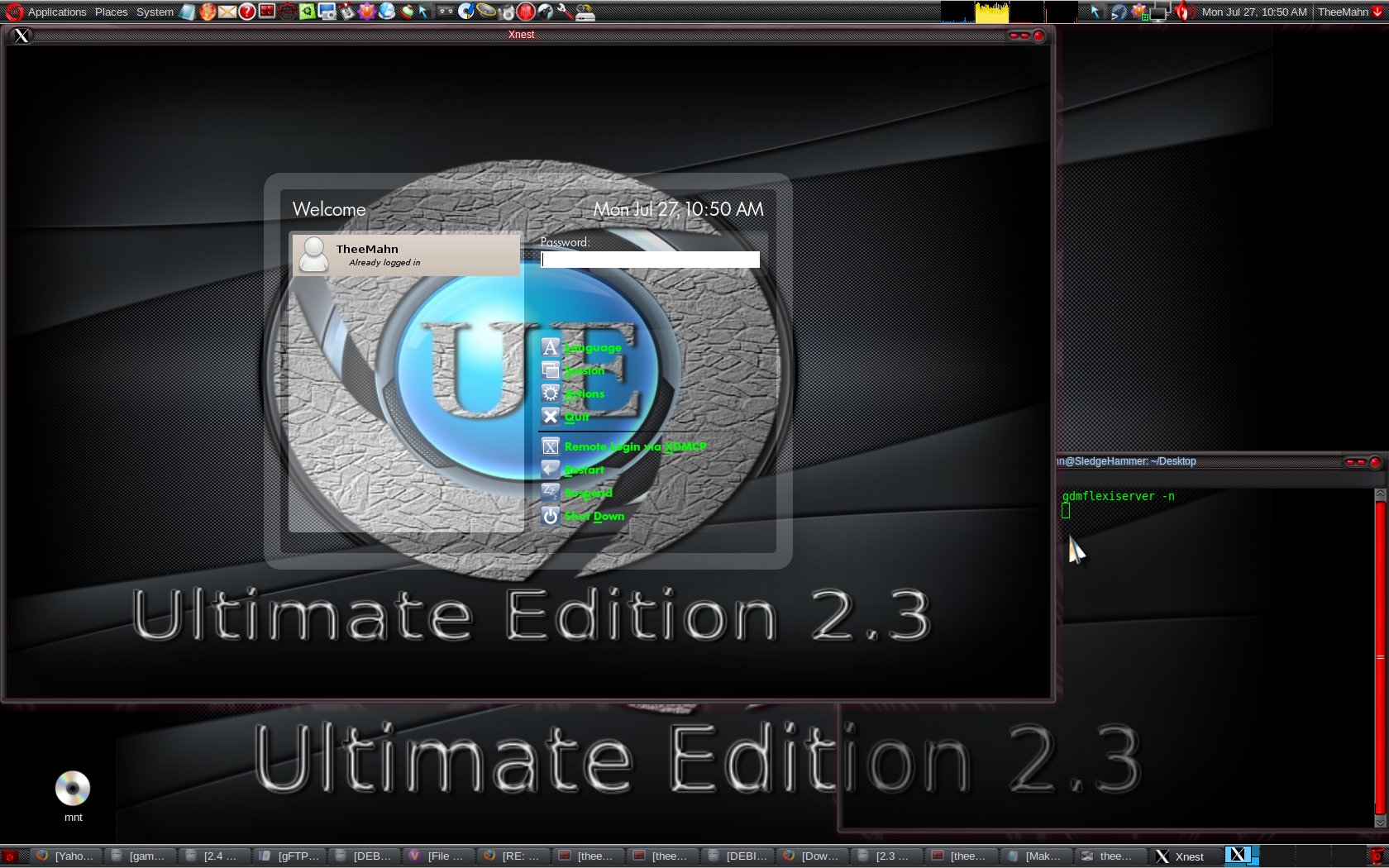Switch to [RE: ... taskbar window

coord(513,856)
